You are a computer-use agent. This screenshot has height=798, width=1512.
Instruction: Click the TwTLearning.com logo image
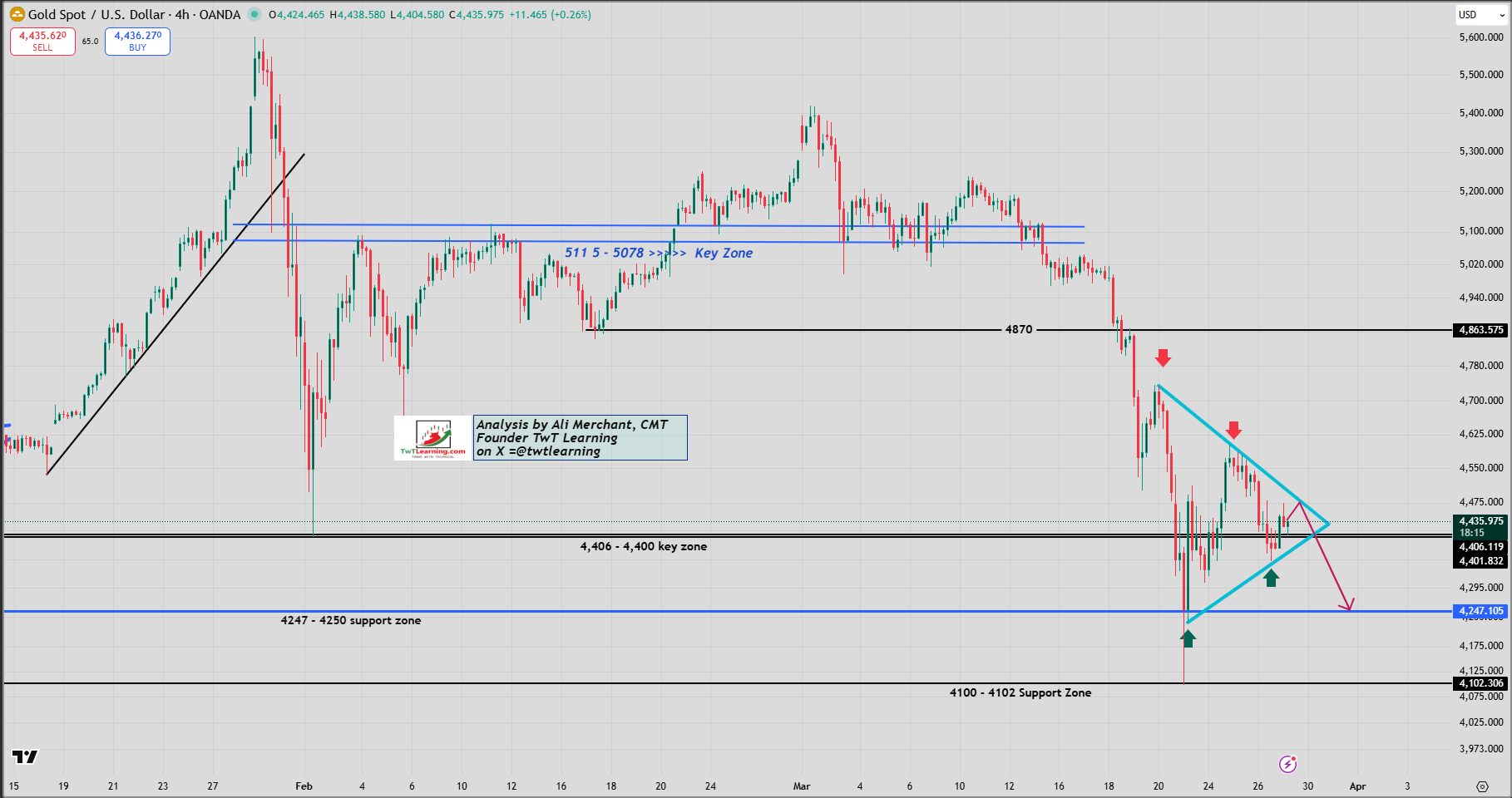point(433,438)
